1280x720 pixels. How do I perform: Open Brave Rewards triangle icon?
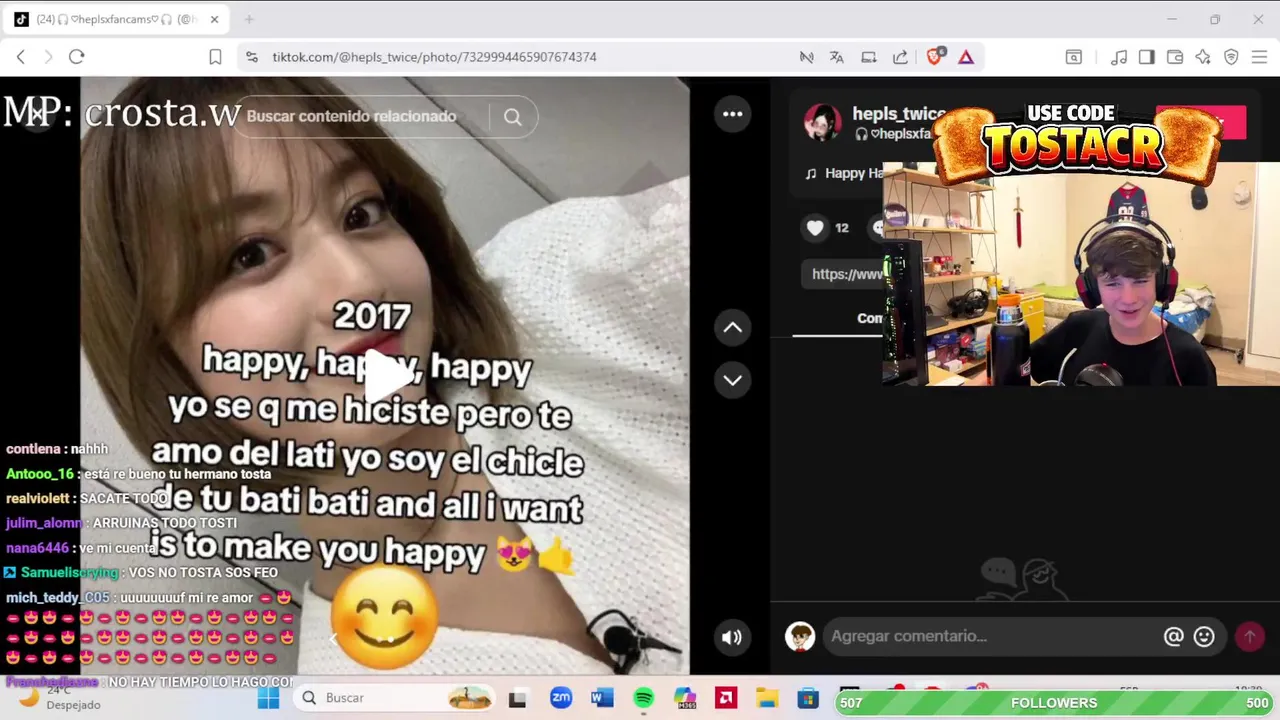966,57
